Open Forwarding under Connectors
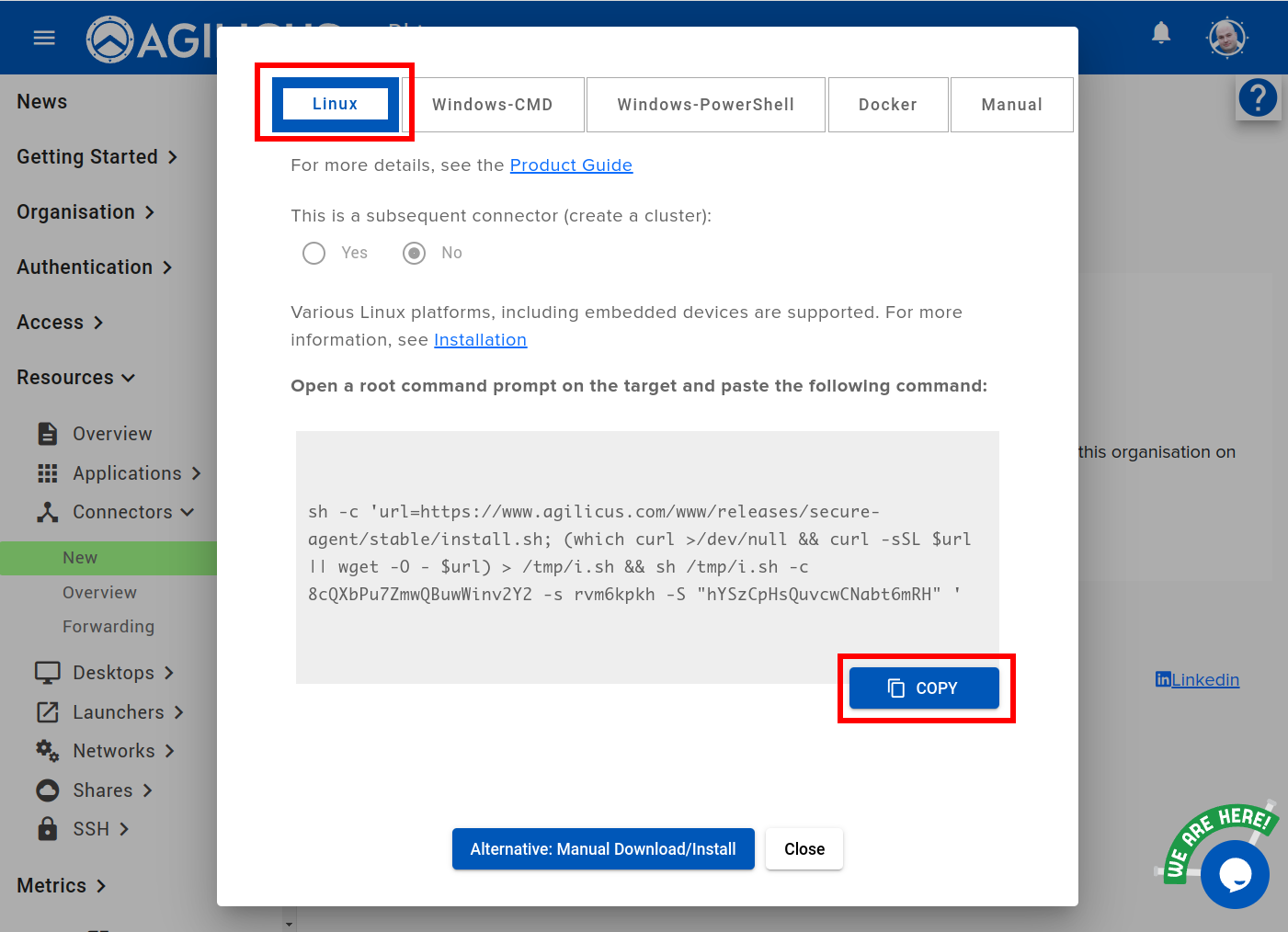This screenshot has width=1288, height=932. click(x=108, y=627)
